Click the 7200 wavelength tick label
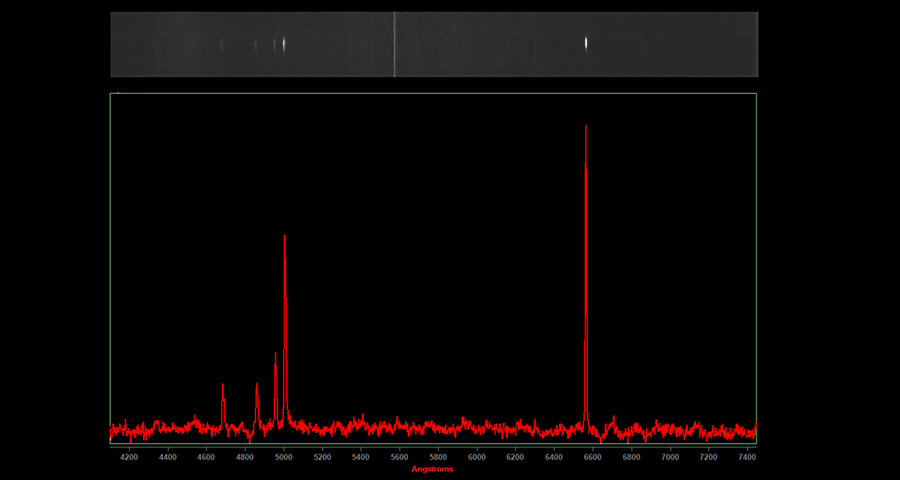900x480 pixels. pos(708,457)
